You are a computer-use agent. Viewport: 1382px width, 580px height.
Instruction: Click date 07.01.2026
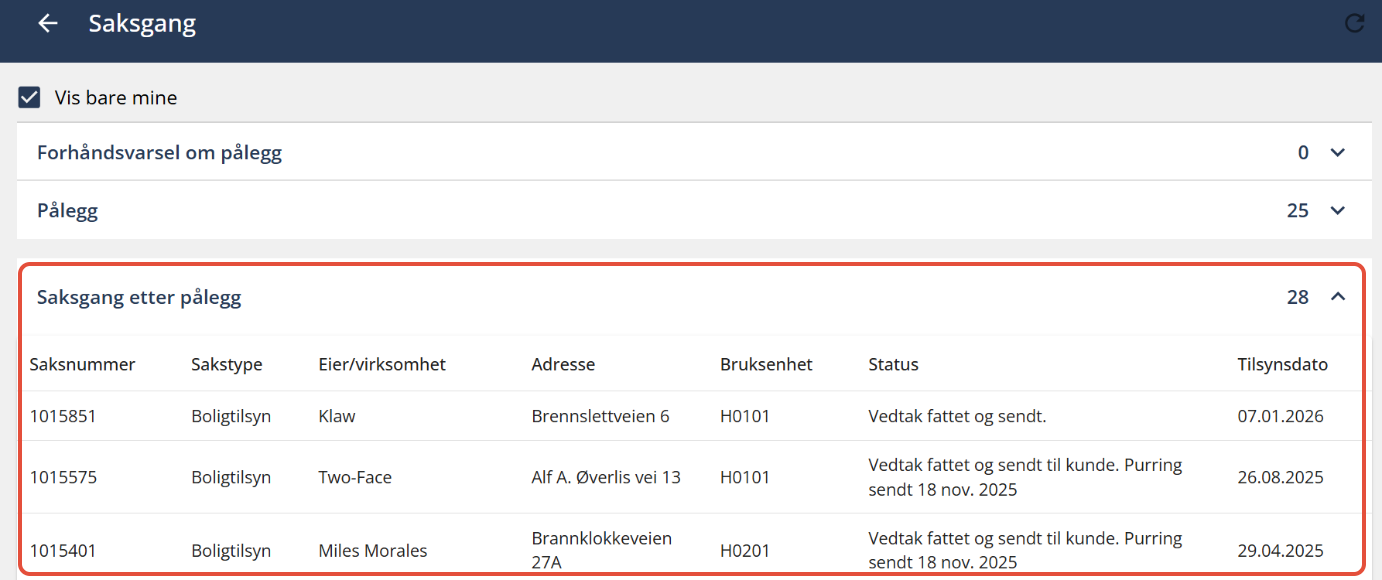[1280, 416]
